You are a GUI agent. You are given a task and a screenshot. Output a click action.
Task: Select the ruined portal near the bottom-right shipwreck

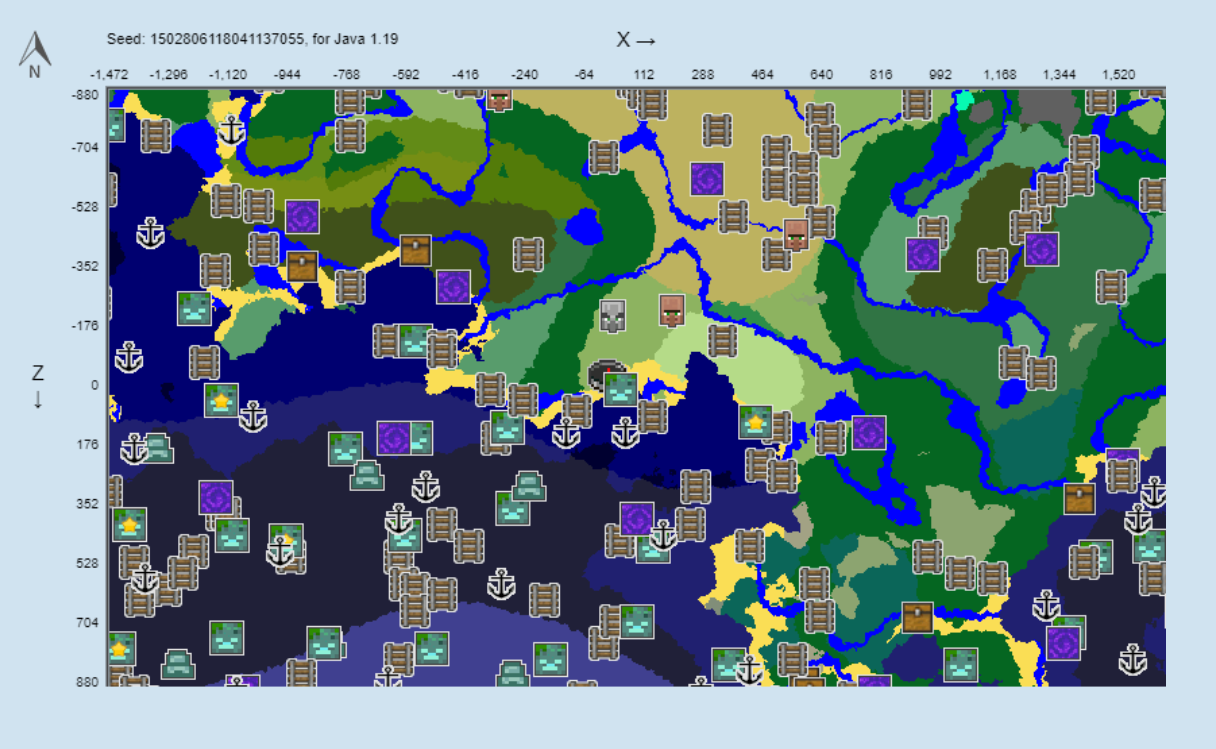tap(1063, 642)
